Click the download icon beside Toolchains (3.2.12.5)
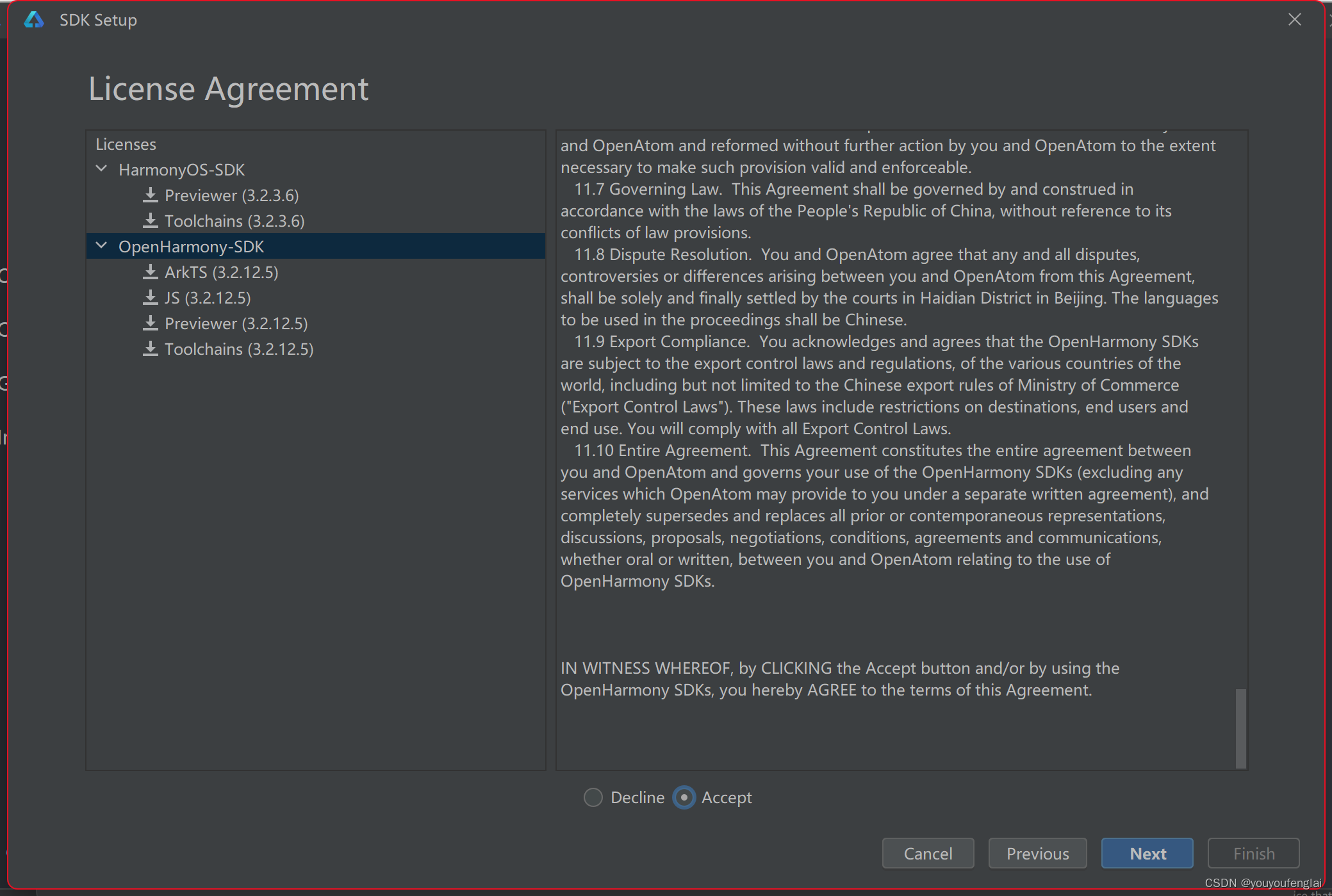Viewport: 1332px width, 896px height. click(x=151, y=348)
